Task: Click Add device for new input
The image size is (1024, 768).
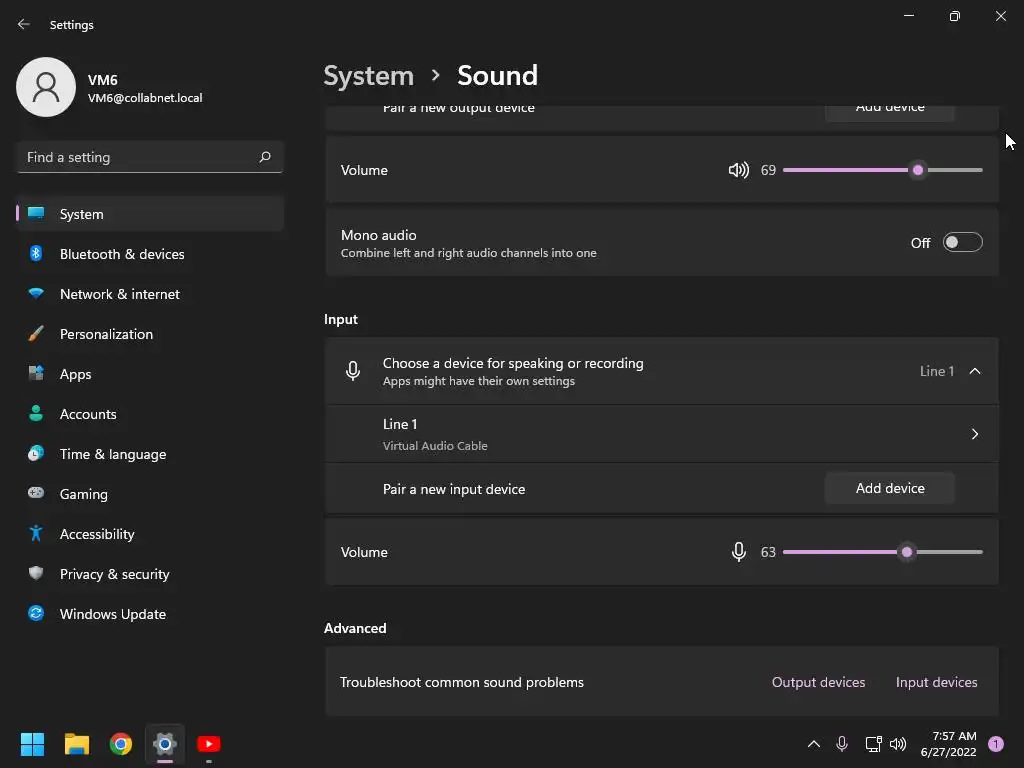Action: 890,489
